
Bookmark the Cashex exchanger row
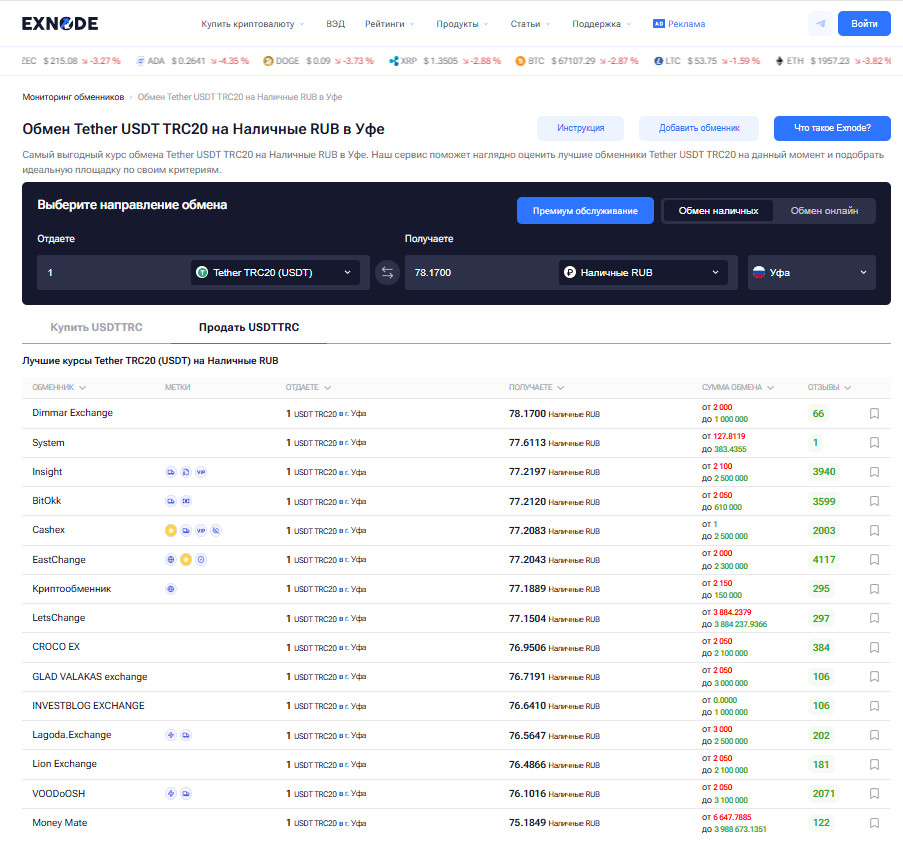coord(874,530)
